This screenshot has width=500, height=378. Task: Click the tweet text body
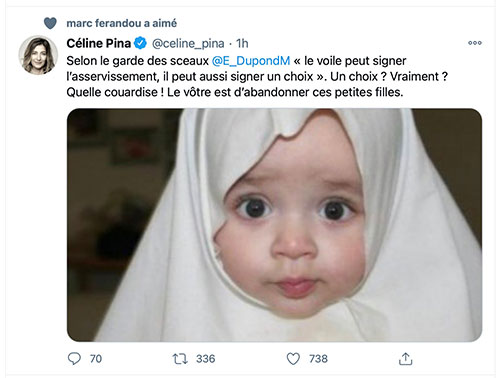(x=257, y=77)
